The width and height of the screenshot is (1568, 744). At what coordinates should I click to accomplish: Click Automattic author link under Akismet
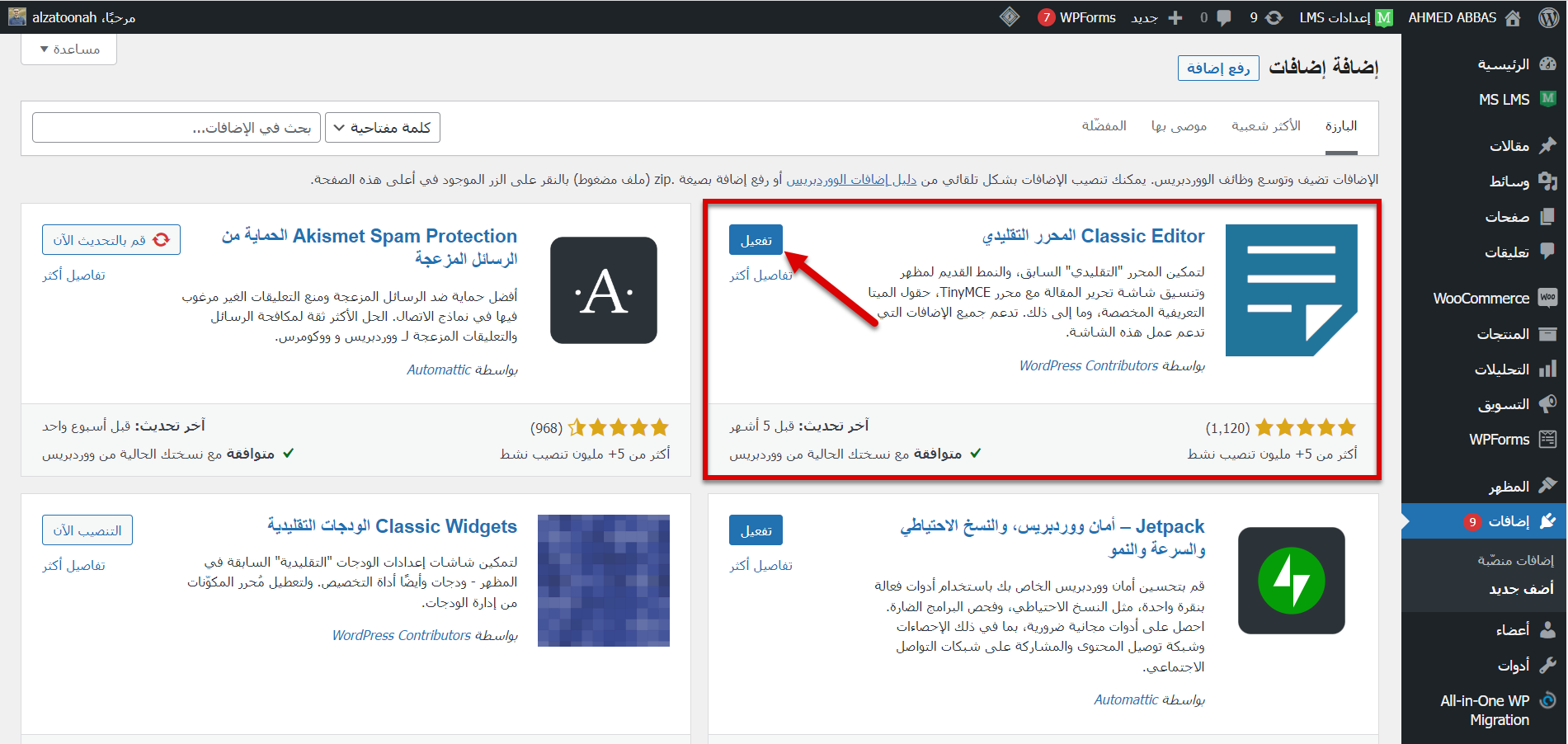[x=439, y=370]
